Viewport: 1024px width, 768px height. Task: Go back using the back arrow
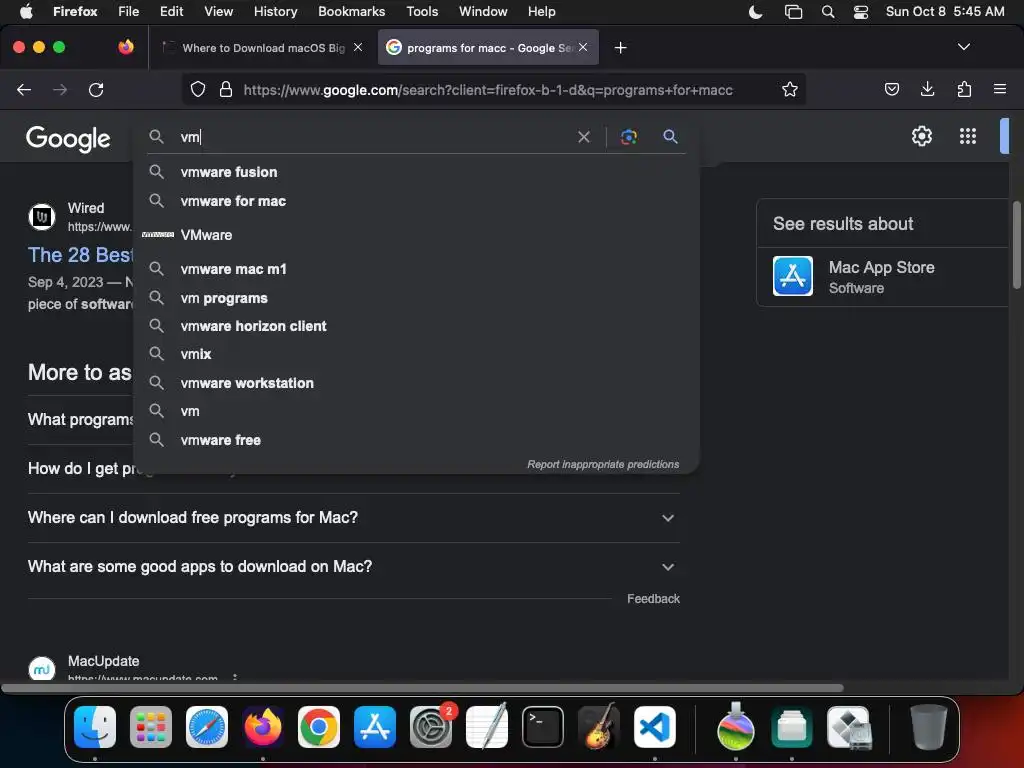click(x=24, y=89)
